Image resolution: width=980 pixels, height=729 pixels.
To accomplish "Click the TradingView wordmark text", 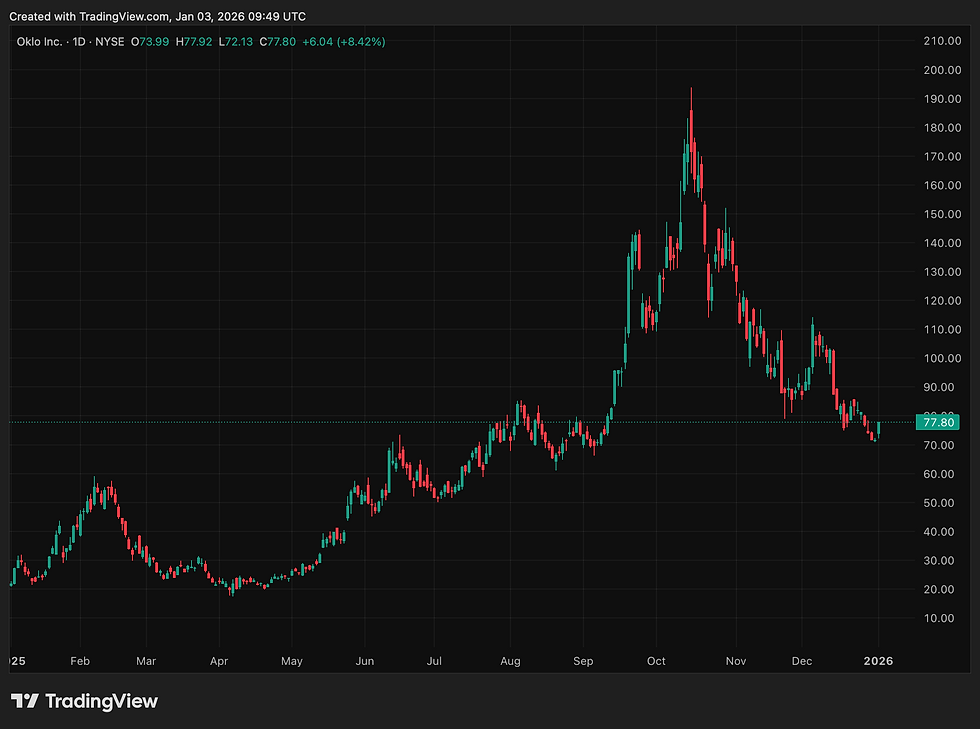I will (x=101, y=701).
